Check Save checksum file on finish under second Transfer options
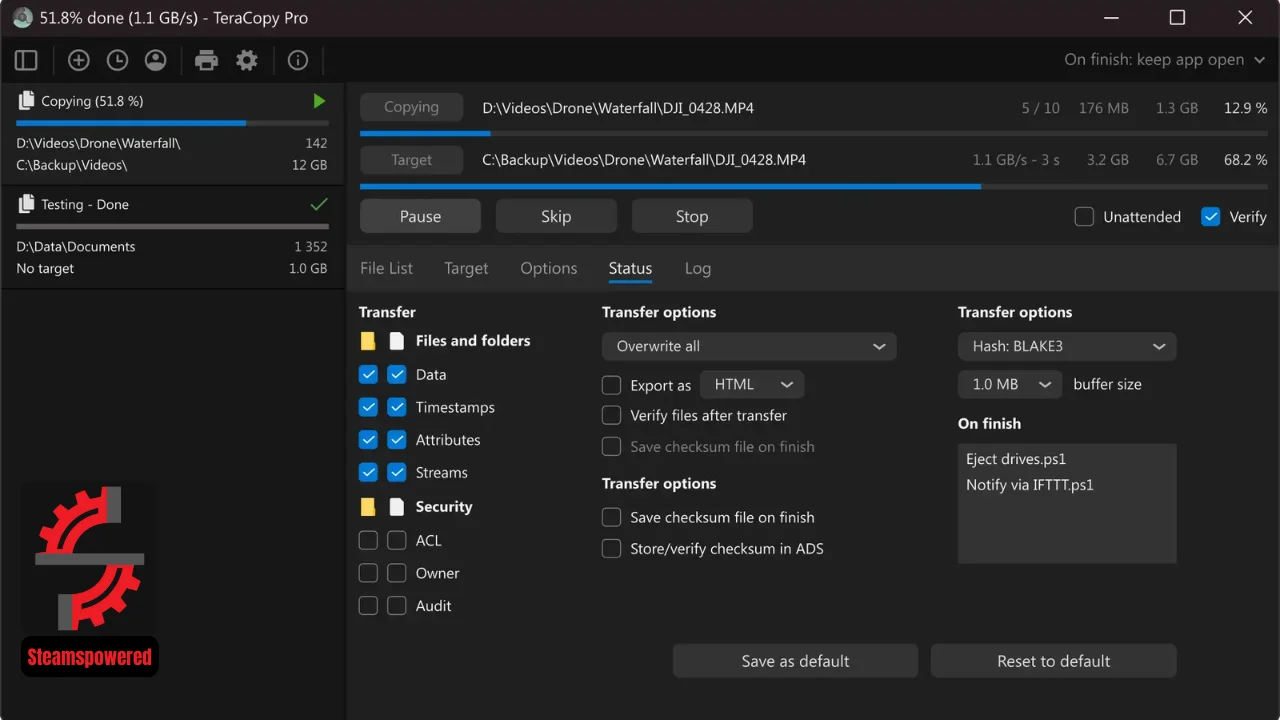1280x720 pixels. [611, 517]
